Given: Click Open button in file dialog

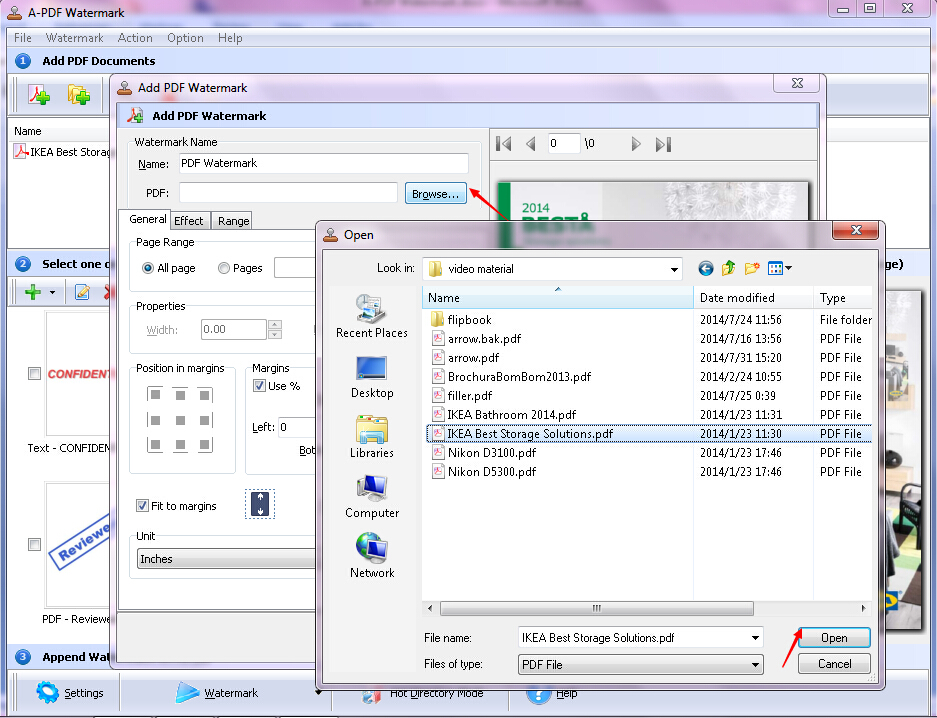Looking at the screenshot, I should pos(834,638).
